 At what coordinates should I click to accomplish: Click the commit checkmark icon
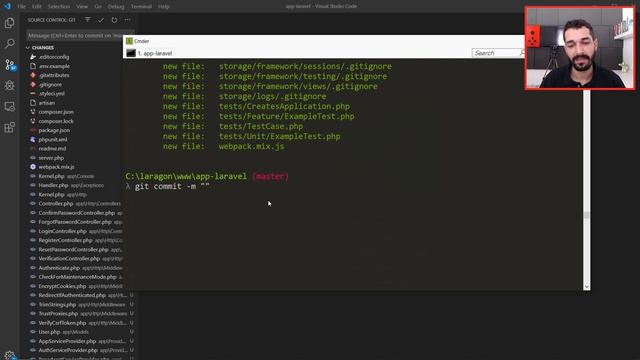tap(101, 20)
